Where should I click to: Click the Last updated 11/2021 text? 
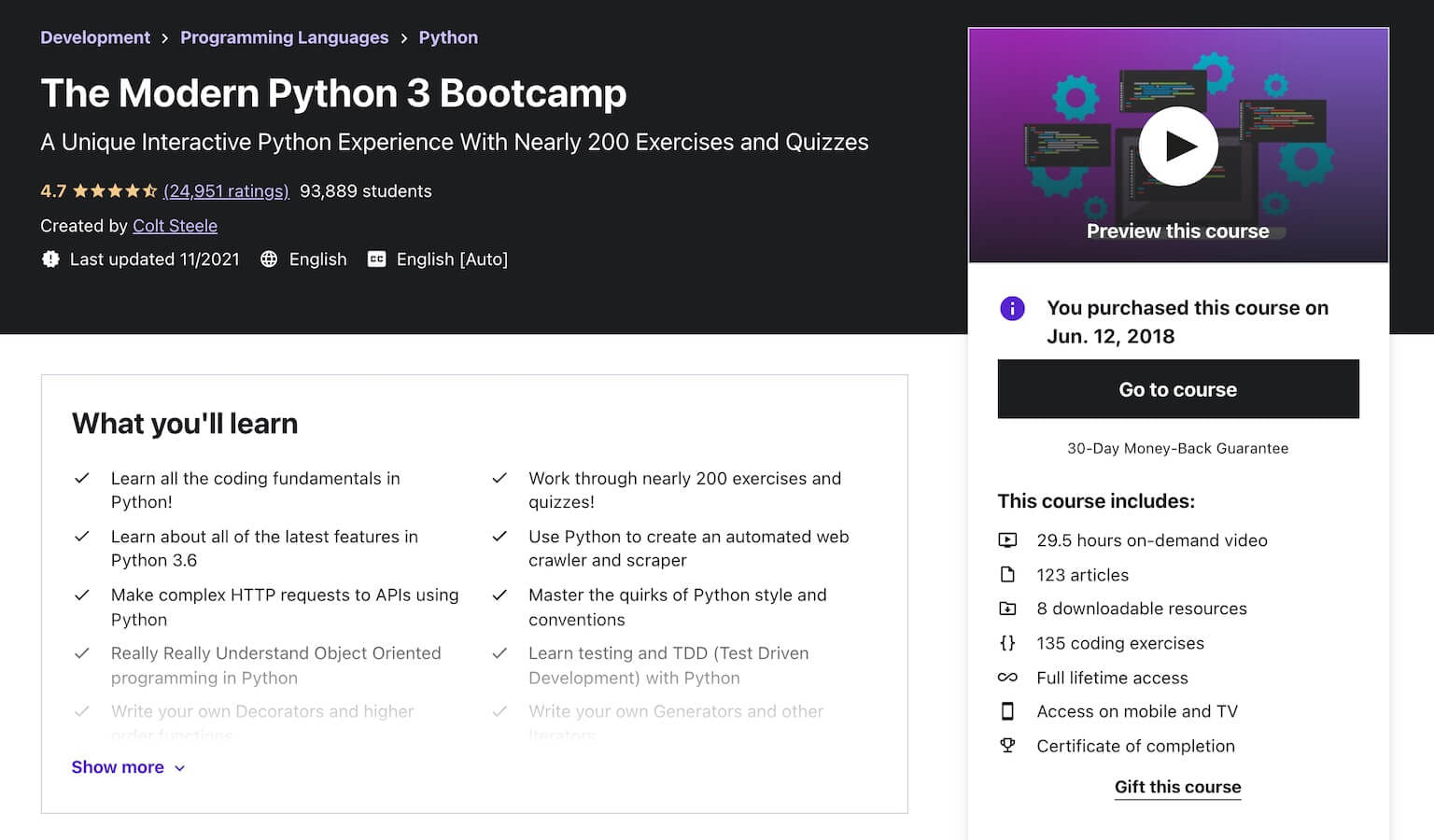tap(155, 259)
